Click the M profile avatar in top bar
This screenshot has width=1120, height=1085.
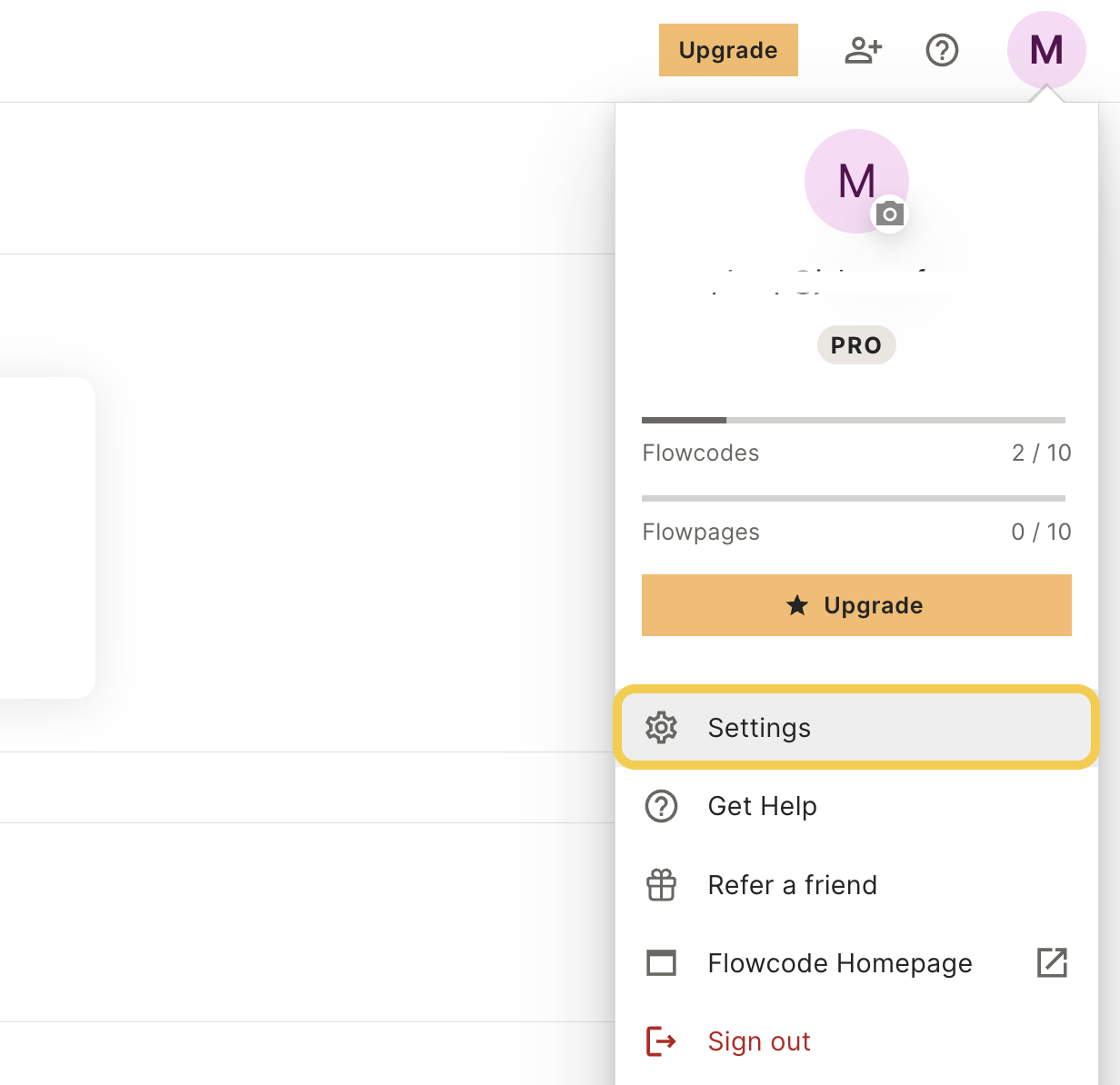point(1046,50)
